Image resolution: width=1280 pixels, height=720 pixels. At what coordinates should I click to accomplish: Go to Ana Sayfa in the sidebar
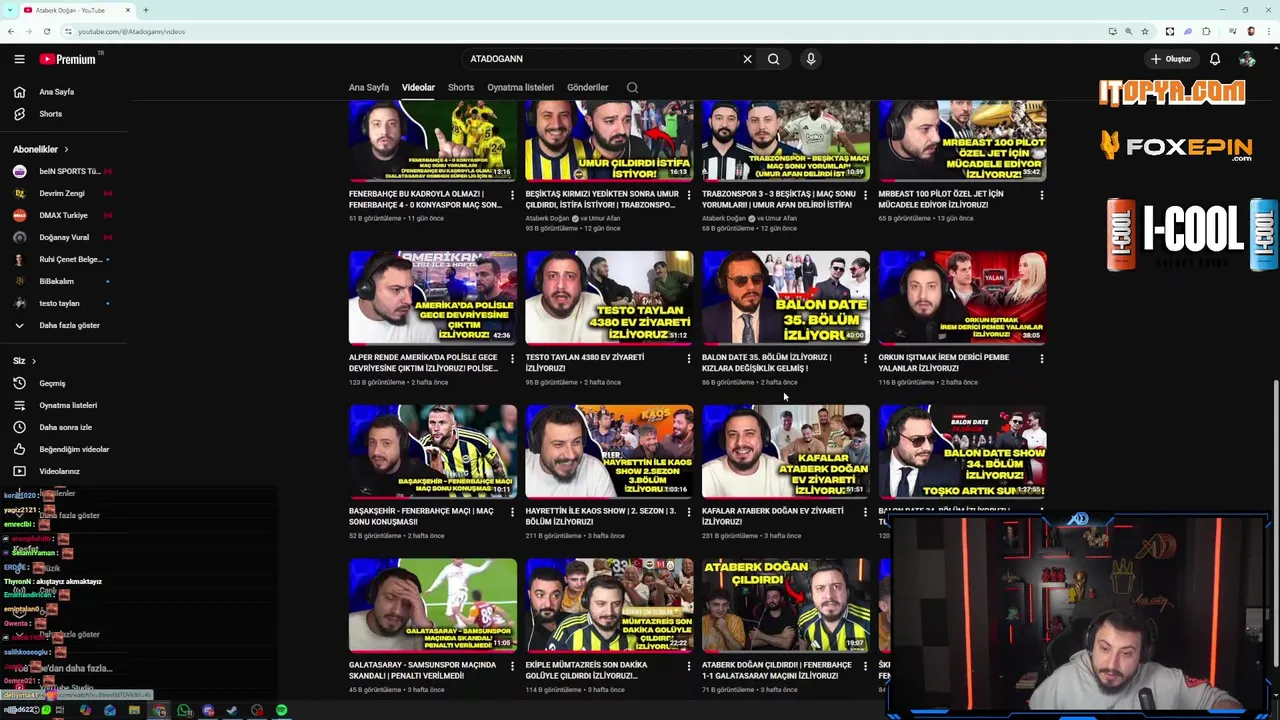pyautogui.click(x=63, y=92)
